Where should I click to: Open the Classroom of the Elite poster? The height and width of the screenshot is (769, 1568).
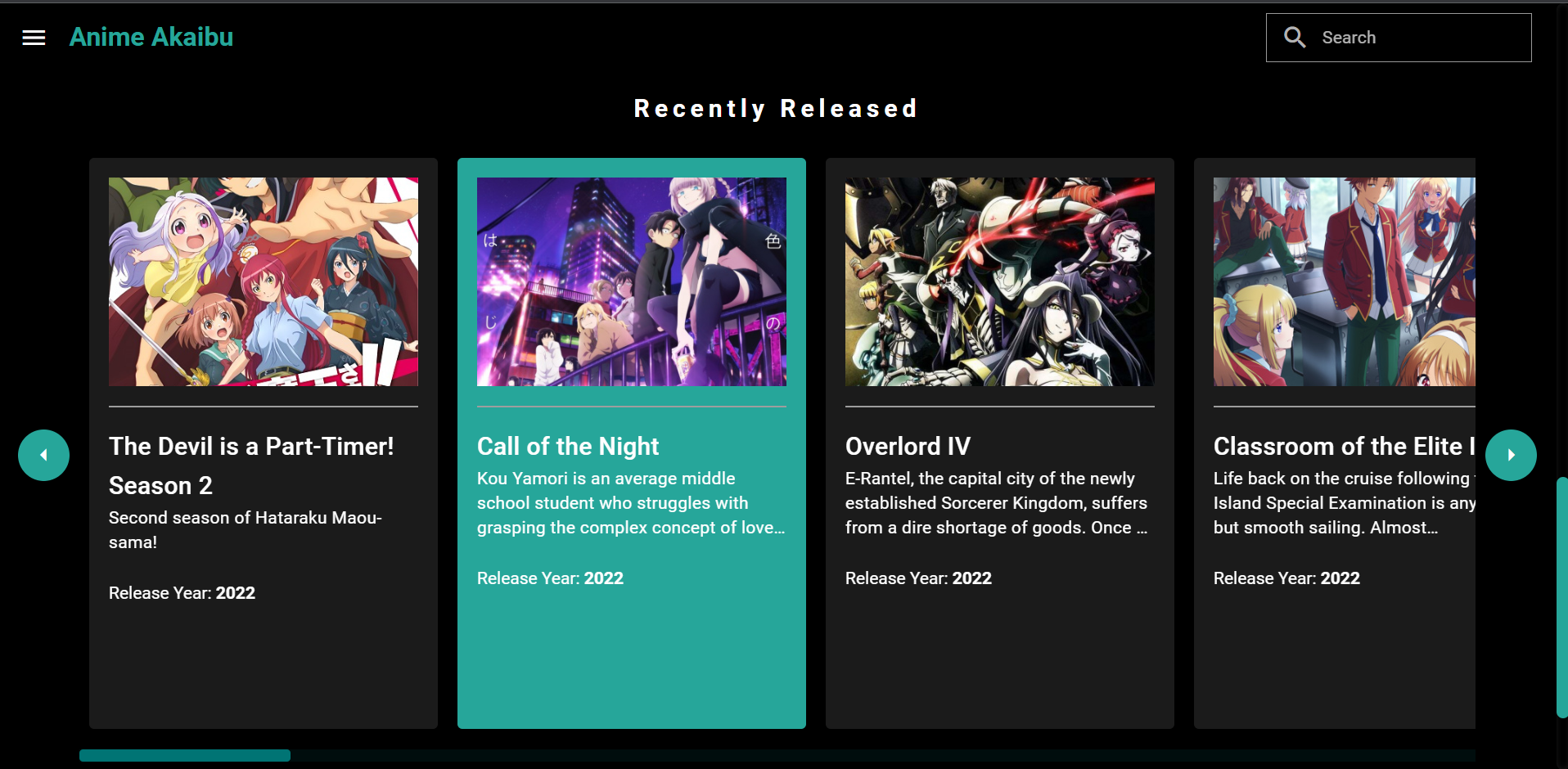[1345, 281]
